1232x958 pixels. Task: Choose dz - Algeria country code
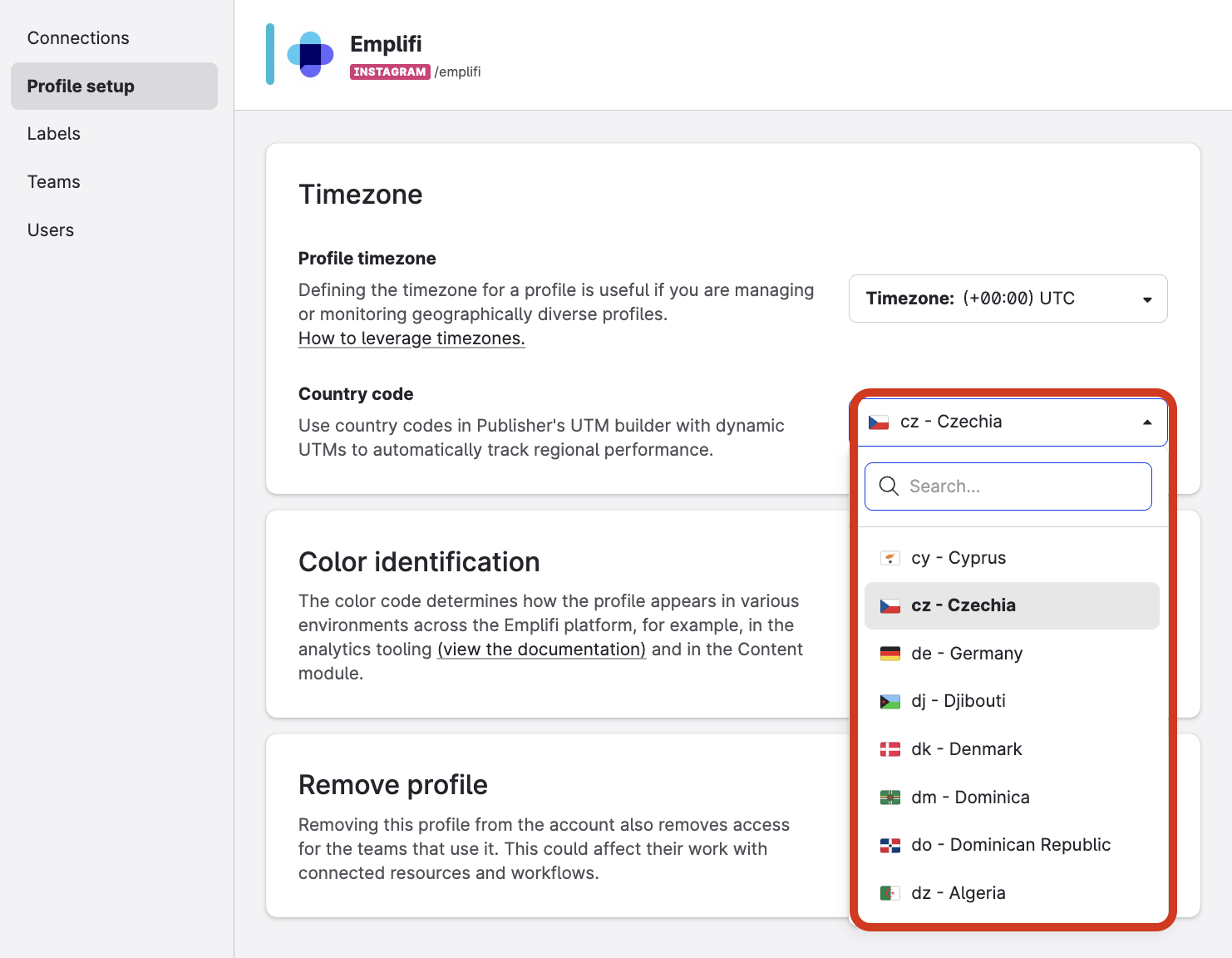pyautogui.click(x=1012, y=893)
